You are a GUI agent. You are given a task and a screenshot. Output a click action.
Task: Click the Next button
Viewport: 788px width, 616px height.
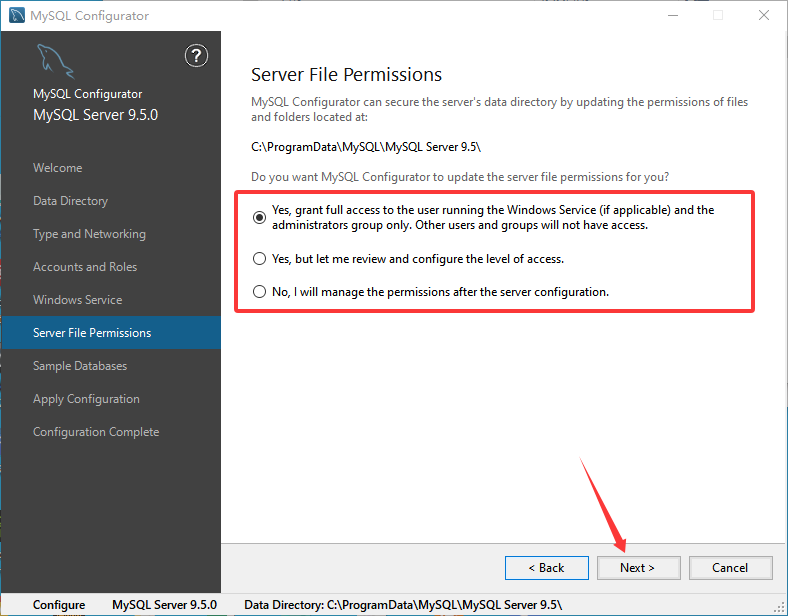638,568
